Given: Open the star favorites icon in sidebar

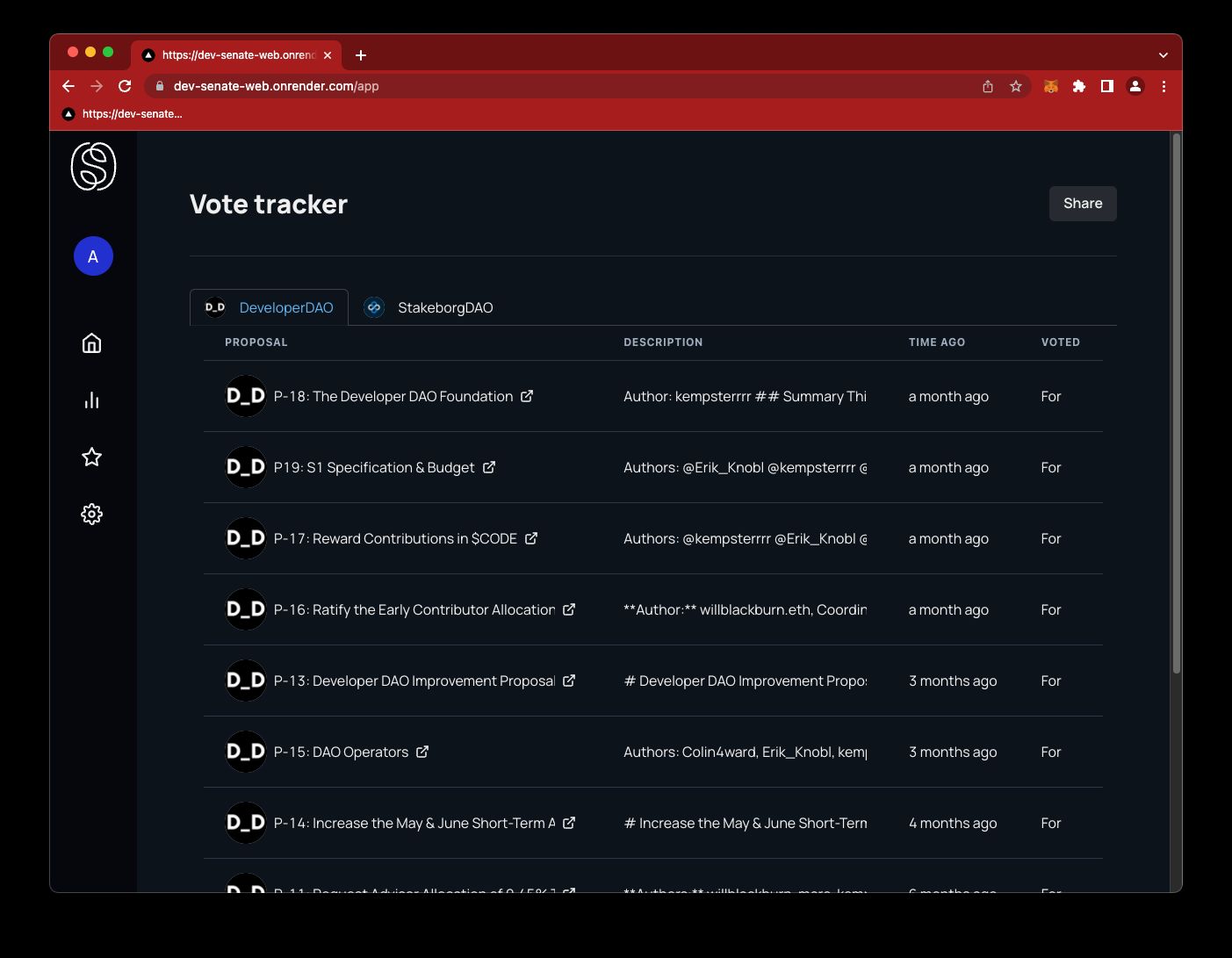Looking at the screenshot, I should click(x=91, y=457).
